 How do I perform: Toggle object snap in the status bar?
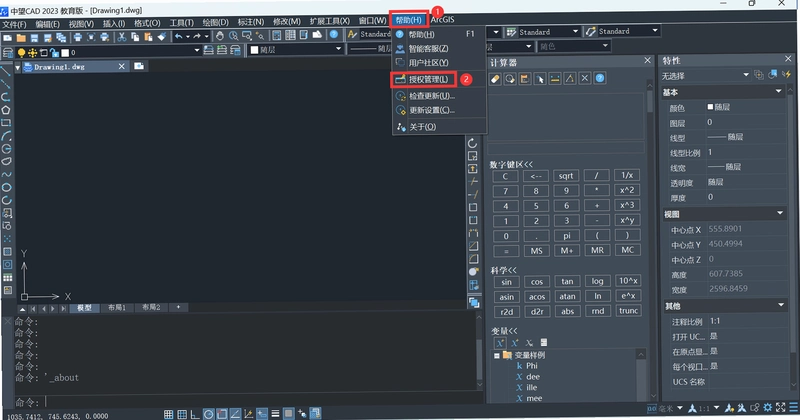click(221, 414)
